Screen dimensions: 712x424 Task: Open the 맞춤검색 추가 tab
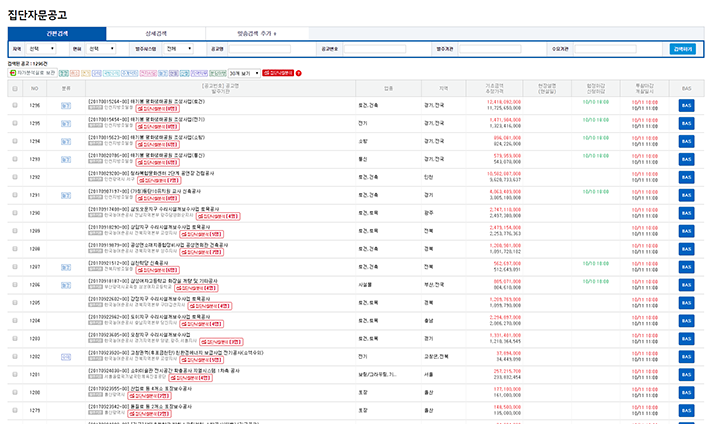click(257, 33)
